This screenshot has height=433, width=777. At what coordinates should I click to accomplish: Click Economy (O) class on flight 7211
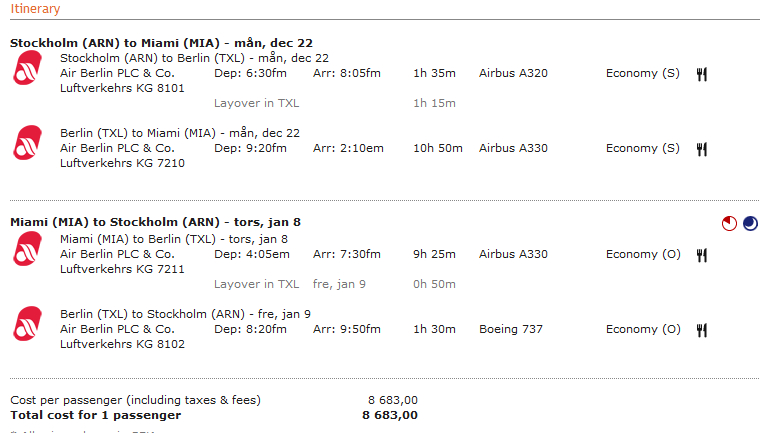tap(643, 254)
